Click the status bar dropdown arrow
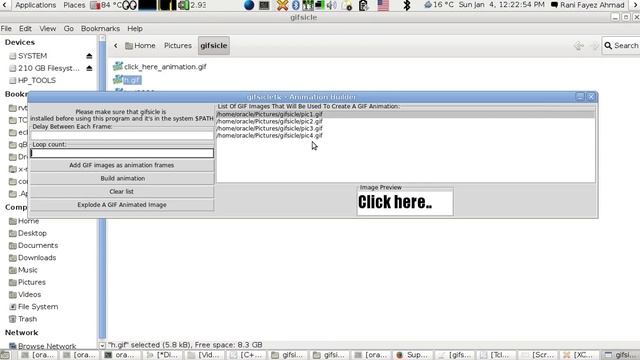640x360 pixels. (102, 345)
